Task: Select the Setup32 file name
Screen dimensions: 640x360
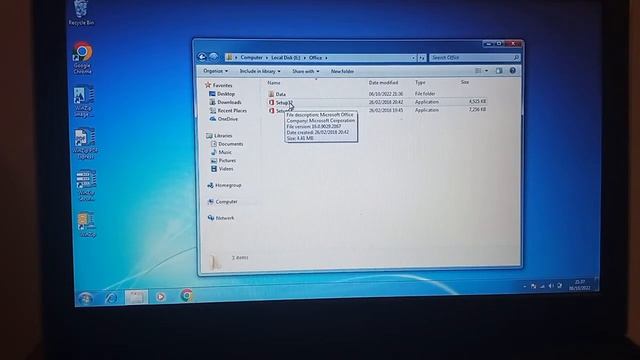Action: click(284, 102)
